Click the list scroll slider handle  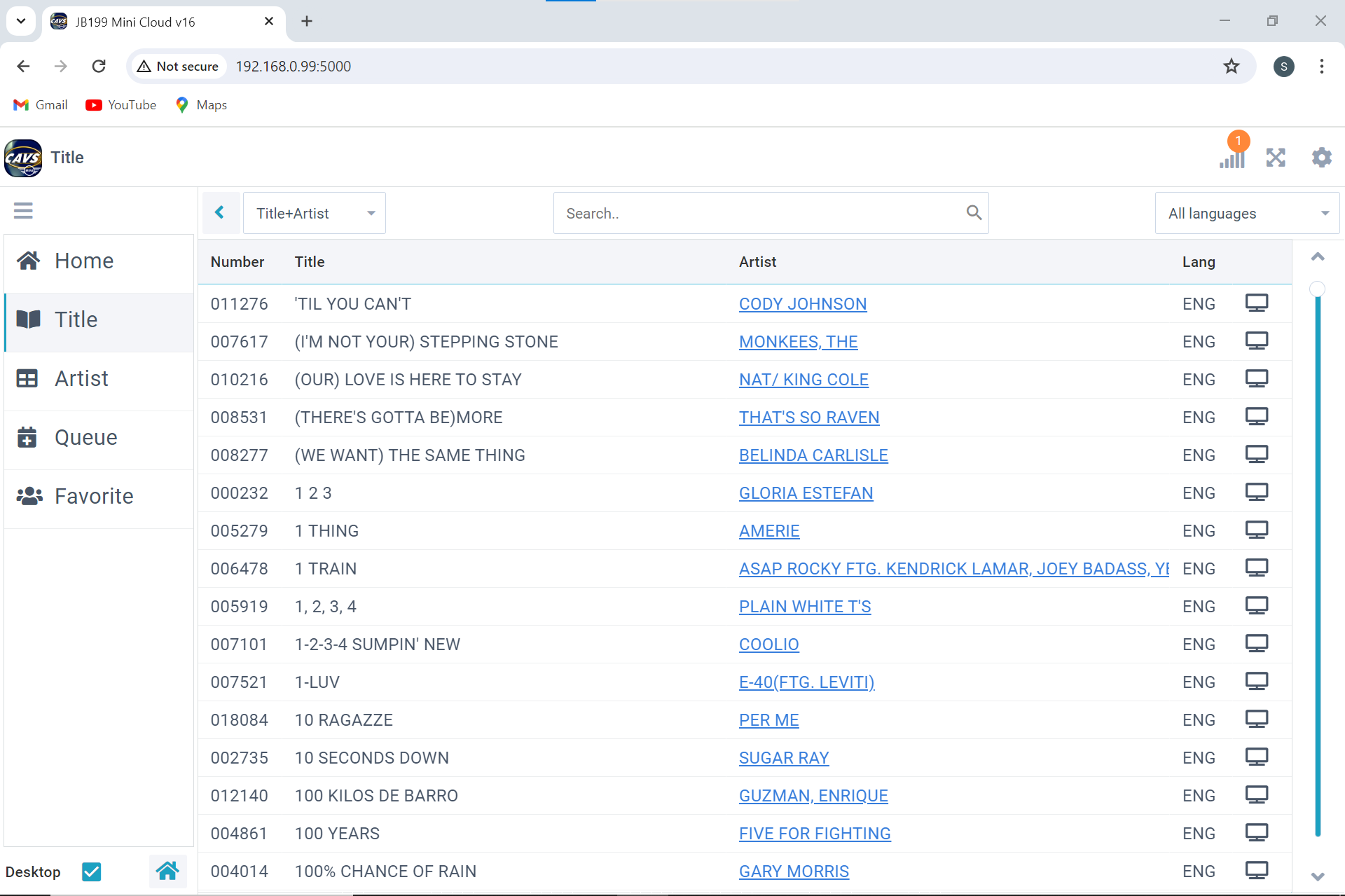1317,289
